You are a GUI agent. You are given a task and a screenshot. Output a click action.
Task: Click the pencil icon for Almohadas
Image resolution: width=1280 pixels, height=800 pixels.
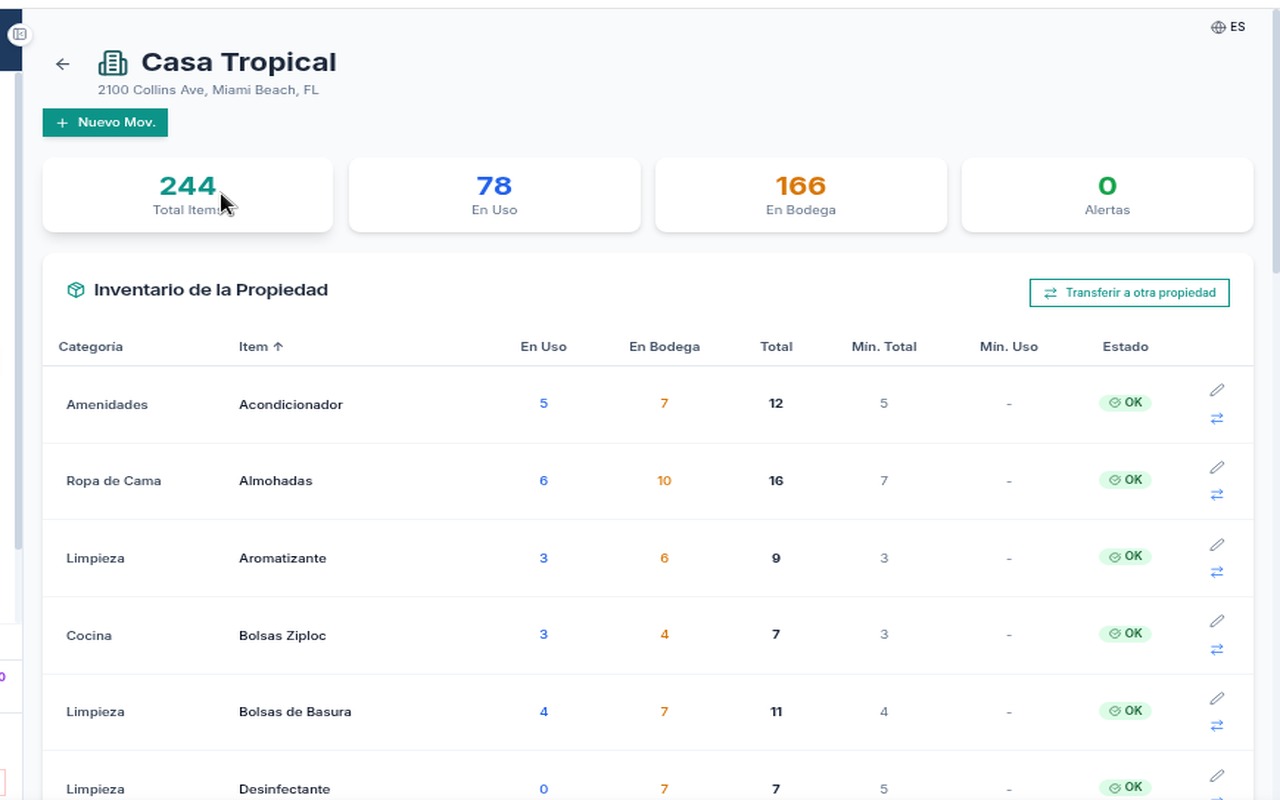[1216, 467]
